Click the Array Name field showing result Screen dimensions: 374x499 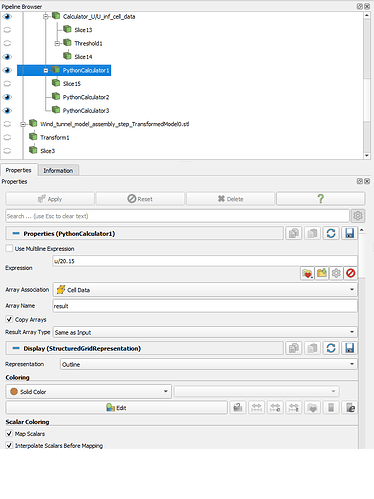[205, 306]
